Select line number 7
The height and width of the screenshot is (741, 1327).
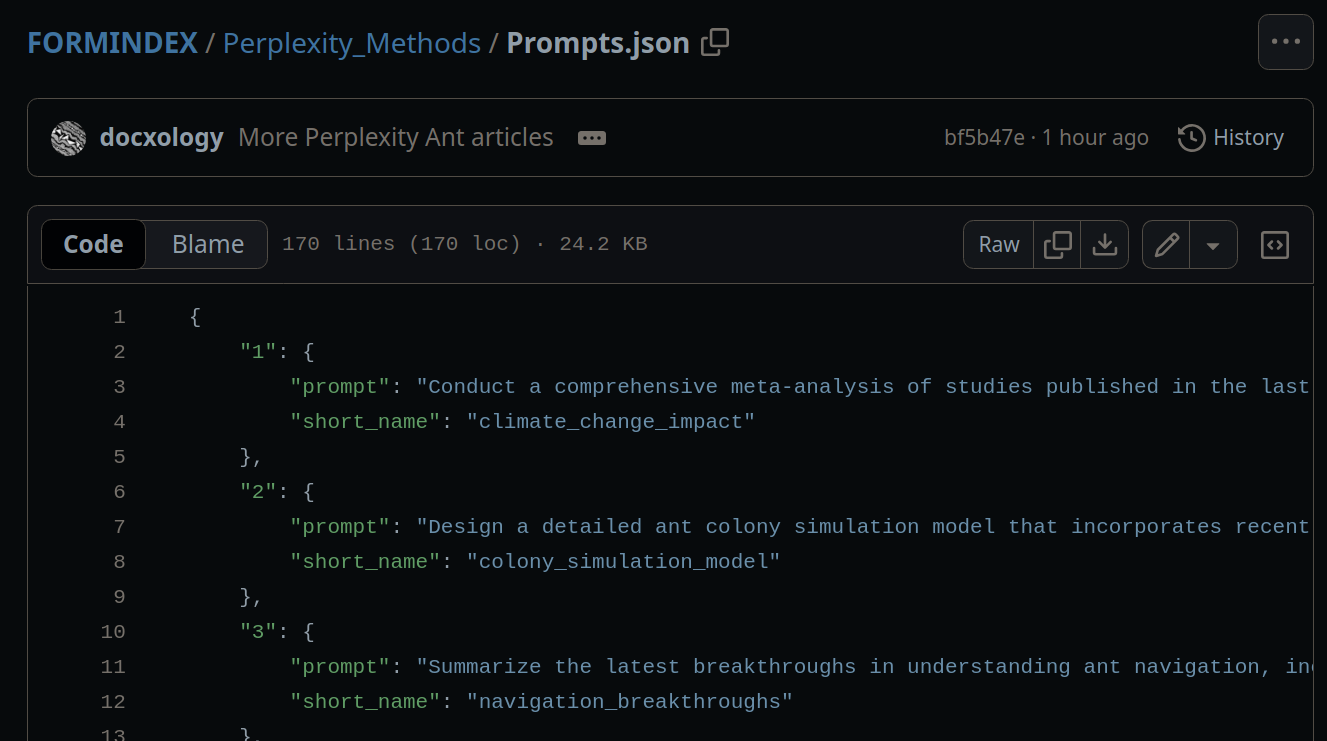click(119, 527)
